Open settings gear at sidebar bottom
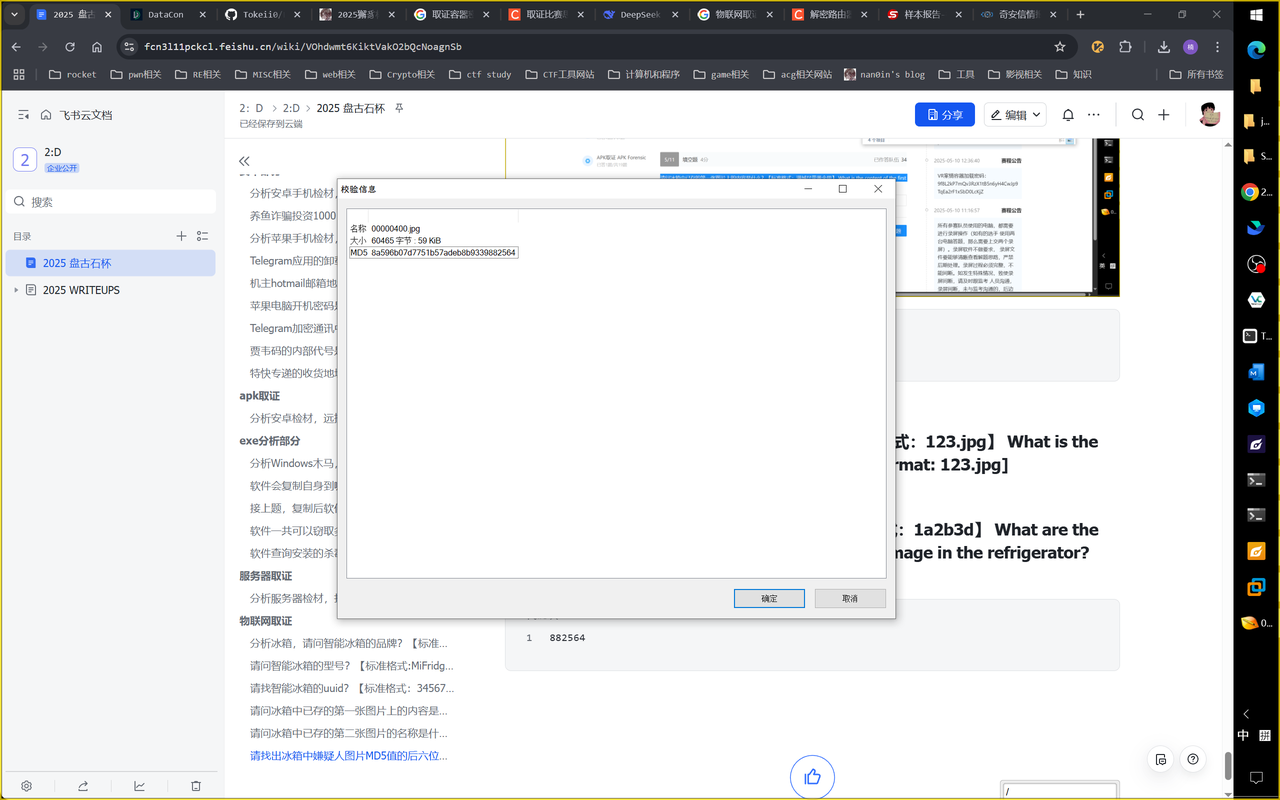The image size is (1280, 800). pos(27,786)
